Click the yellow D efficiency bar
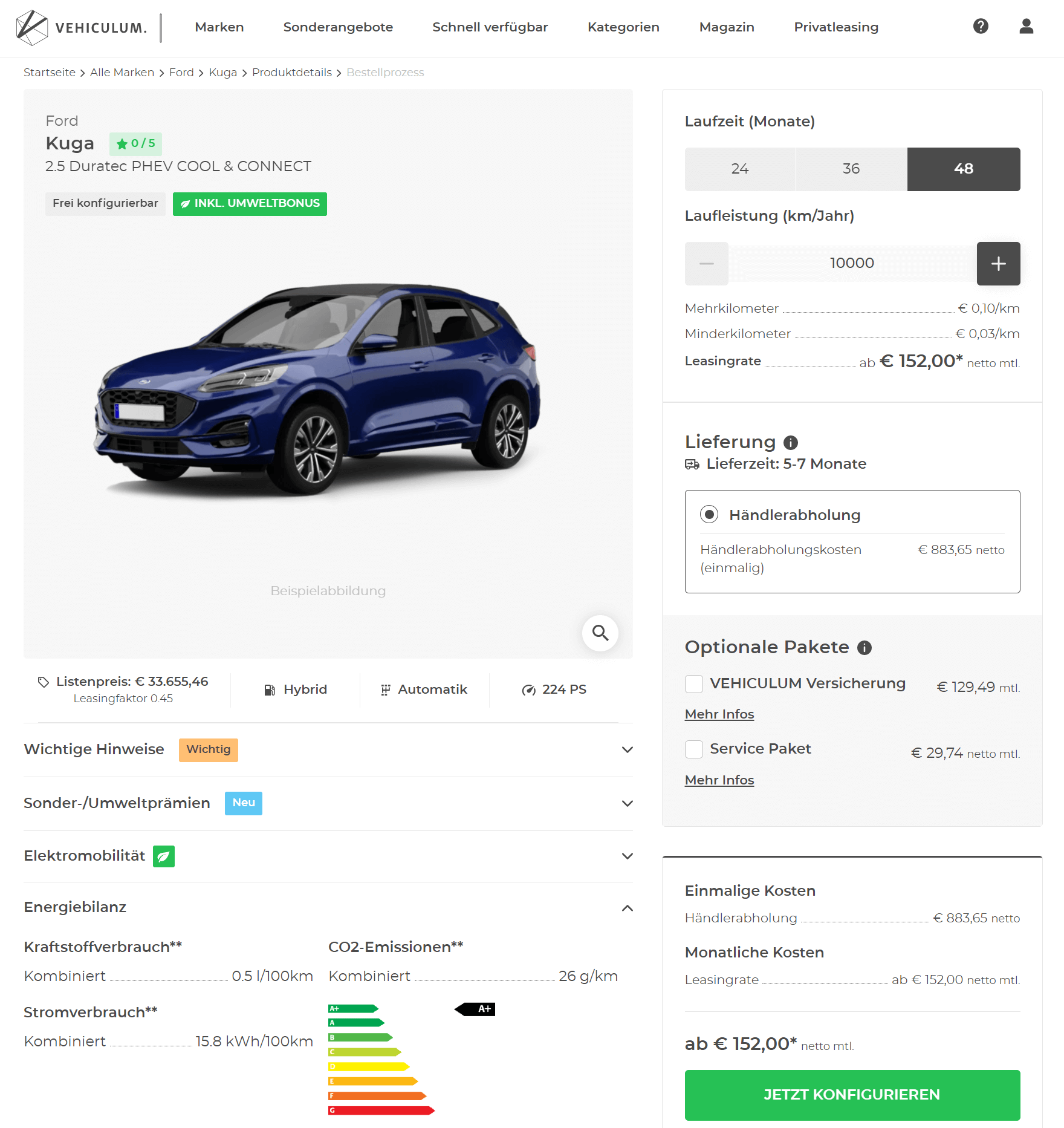The image size is (1064, 1128). point(369,1067)
